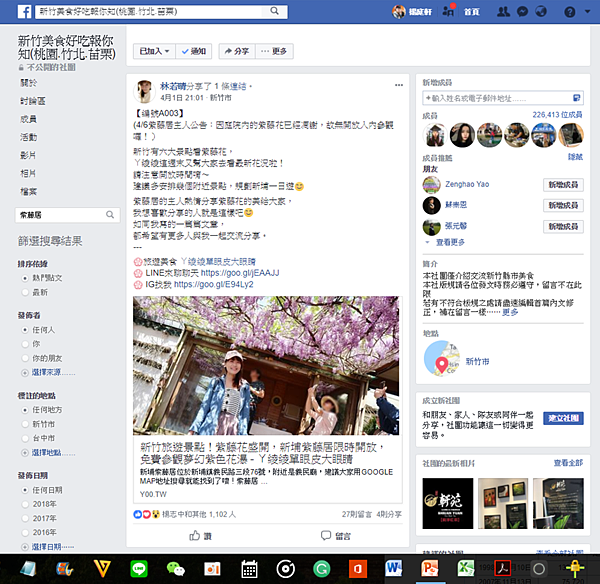Viewport: 600px width, 584px height.
Task: Click the address-book icon in the add-member field
Action: (x=576, y=98)
